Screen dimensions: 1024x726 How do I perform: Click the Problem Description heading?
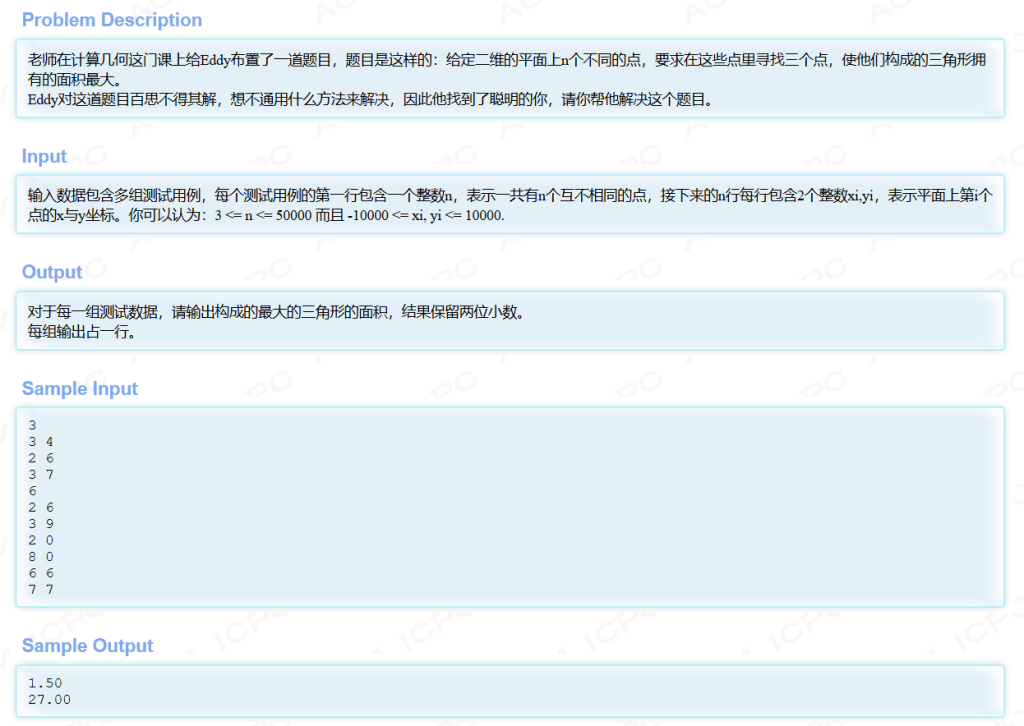tap(112, 20)
